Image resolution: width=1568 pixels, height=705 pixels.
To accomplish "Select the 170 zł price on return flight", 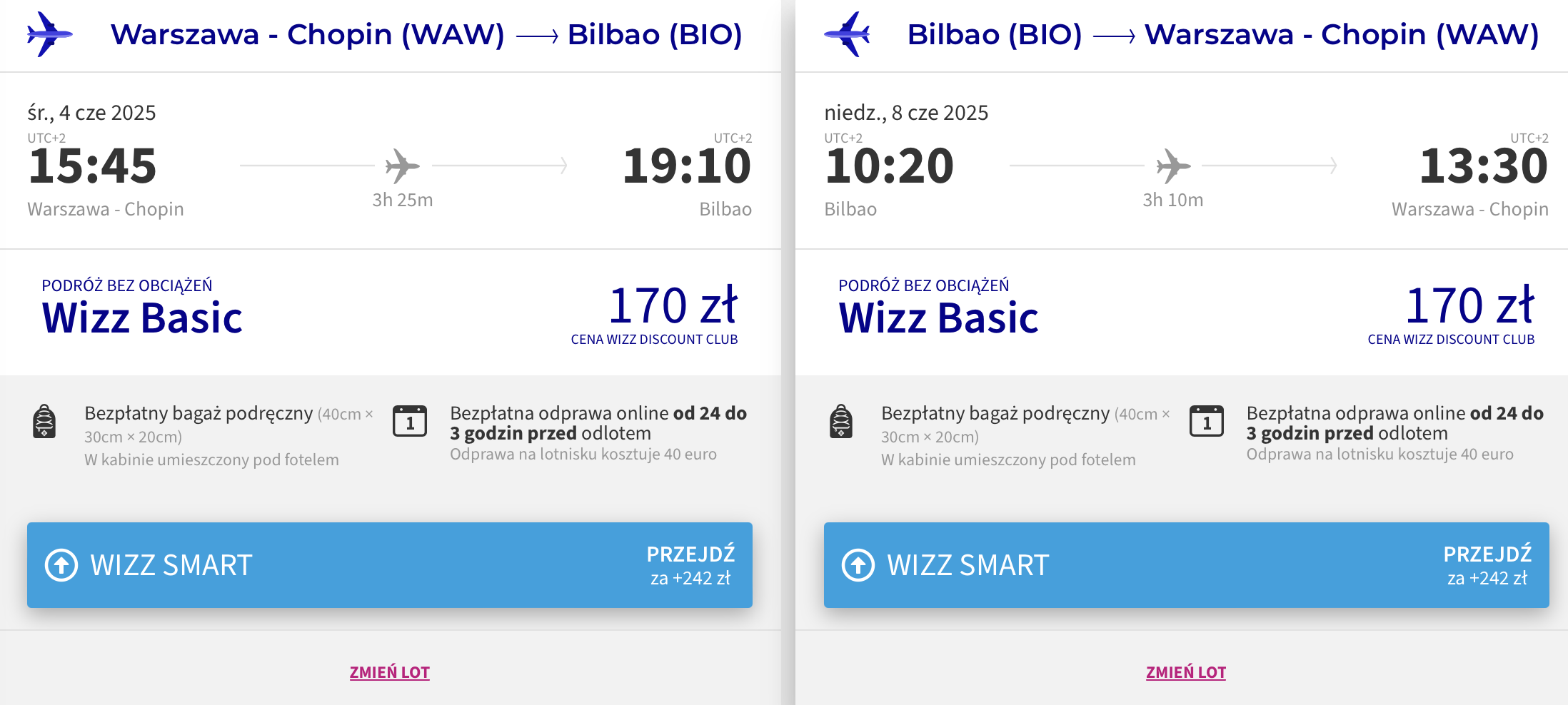I will click(1469, 305).
